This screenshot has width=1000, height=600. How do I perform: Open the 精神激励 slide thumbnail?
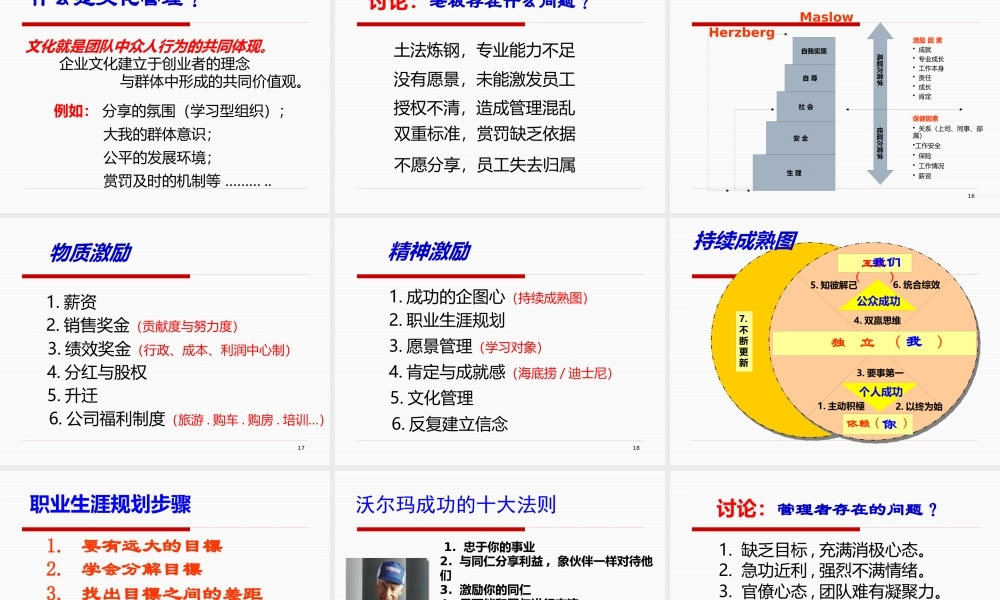pyautogui.click(x=499, y=341)
